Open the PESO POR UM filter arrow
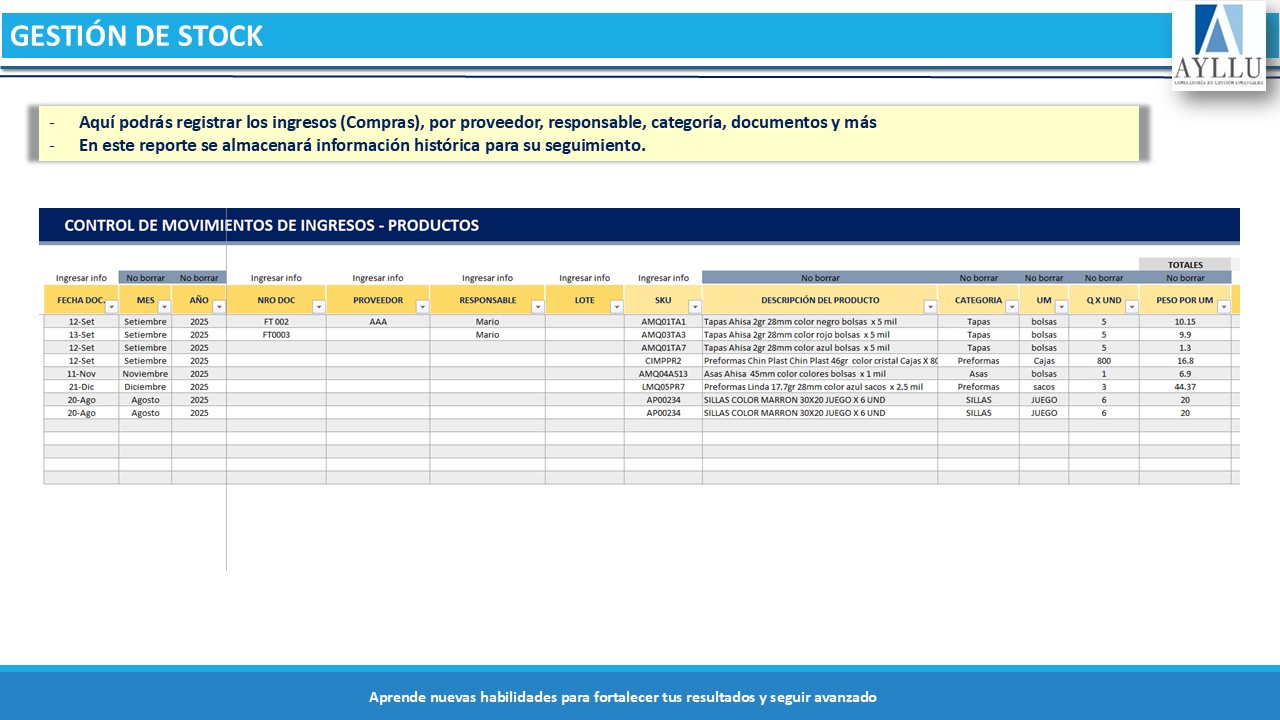Image resolution: width=1280 pixels, height=720 pixels. [x=1223, y=307]
